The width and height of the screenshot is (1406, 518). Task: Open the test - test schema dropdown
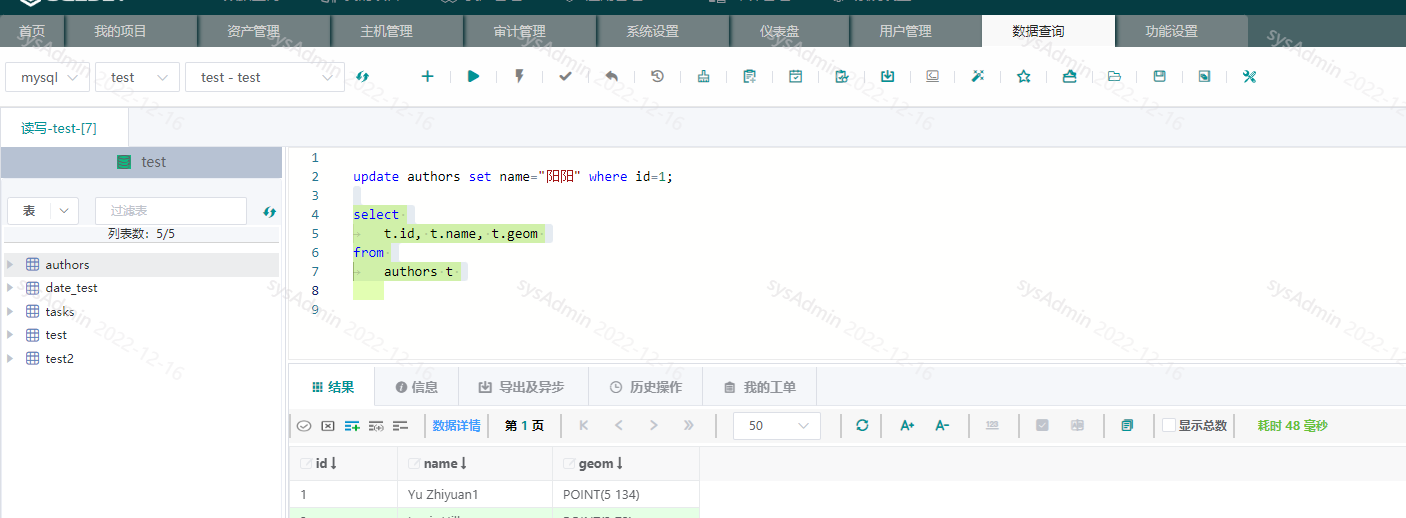pyautogui.click(x=265, y=77)
